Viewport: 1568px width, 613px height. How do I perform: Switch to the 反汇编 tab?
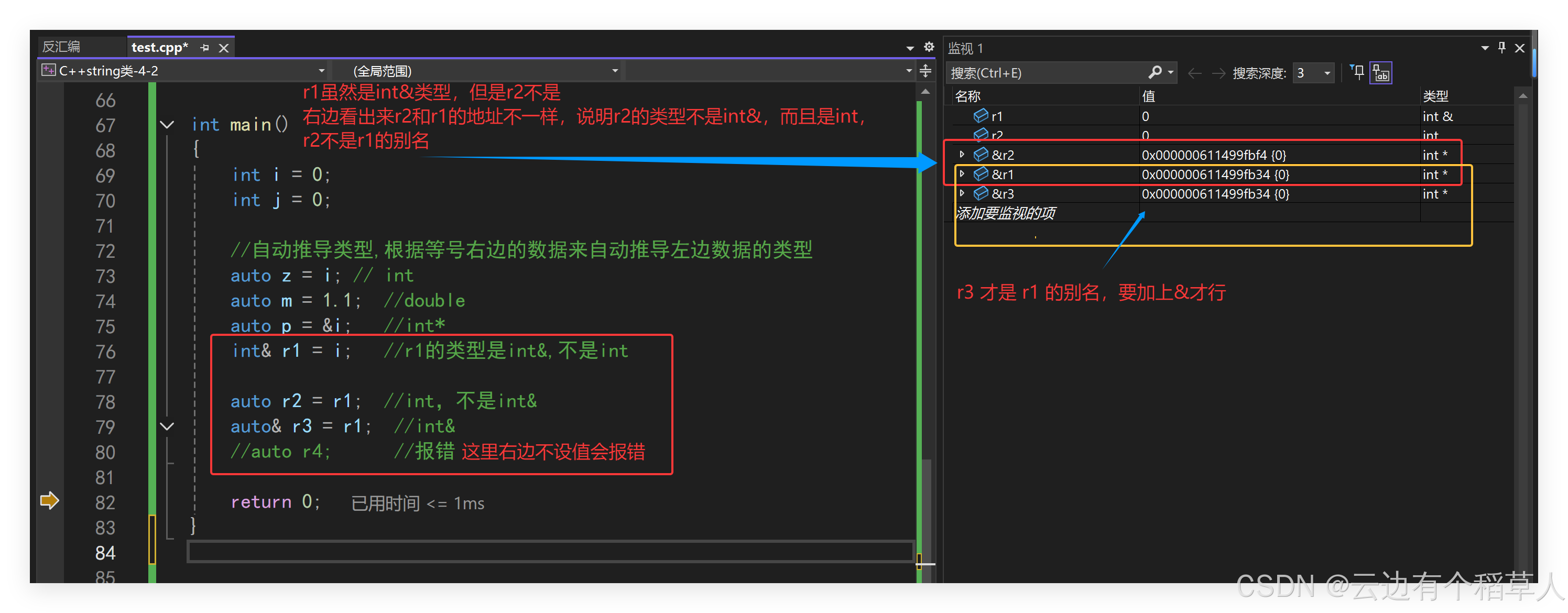61,47
